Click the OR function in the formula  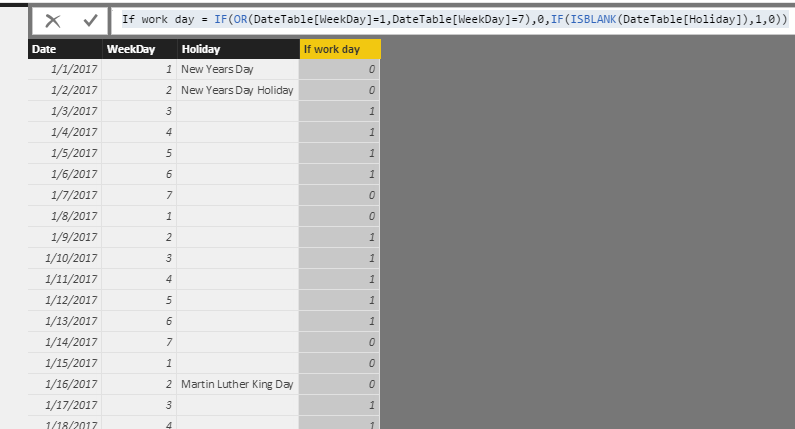240,20
